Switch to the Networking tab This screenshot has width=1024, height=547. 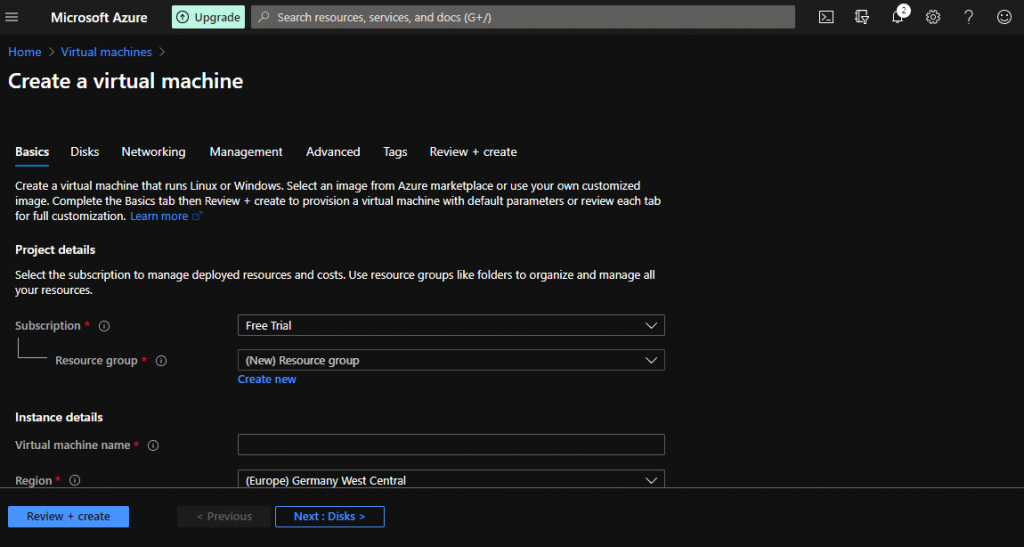pos(153,152)
